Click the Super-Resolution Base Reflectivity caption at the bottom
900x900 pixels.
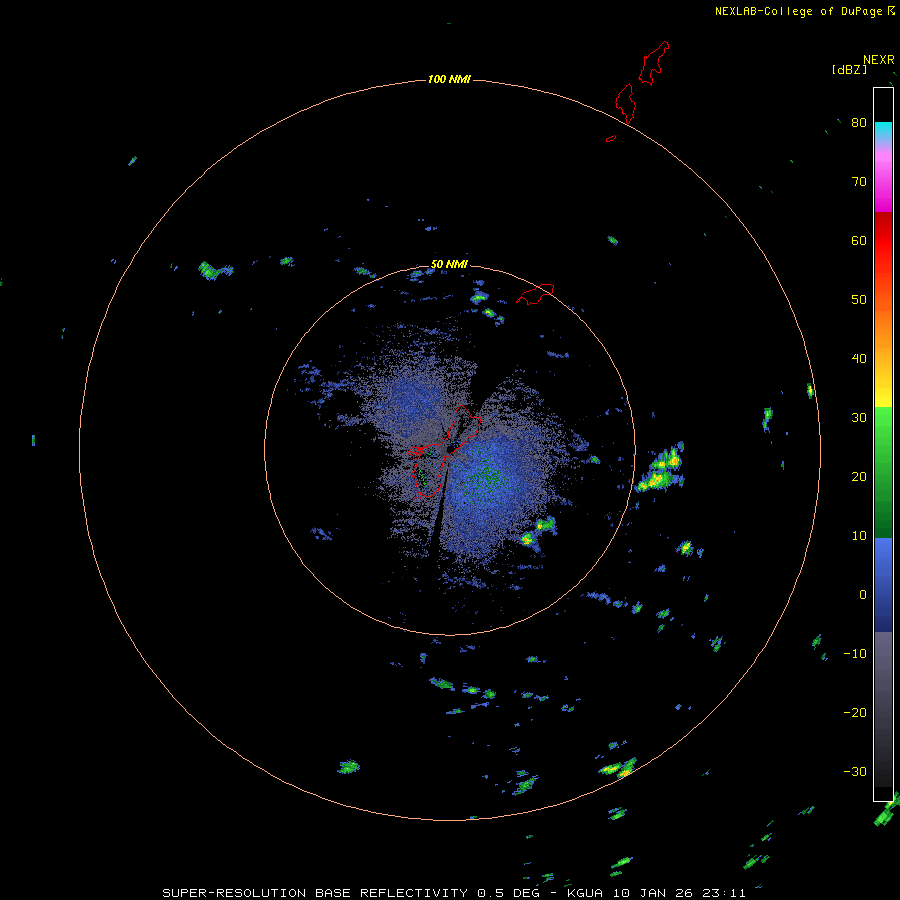click(x=454, y=893)
